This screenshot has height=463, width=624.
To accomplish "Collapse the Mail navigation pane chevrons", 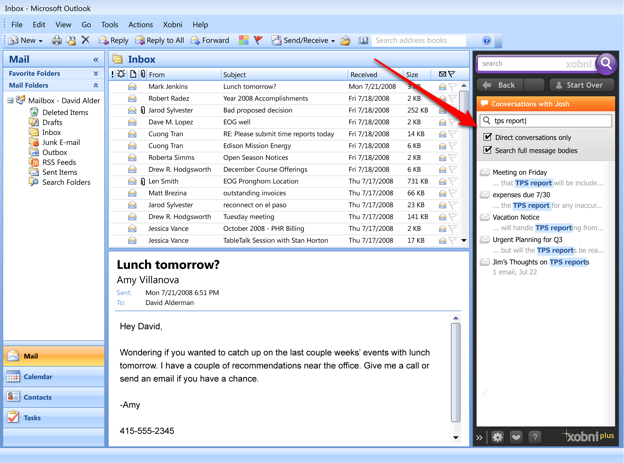I will coord(96,60).
